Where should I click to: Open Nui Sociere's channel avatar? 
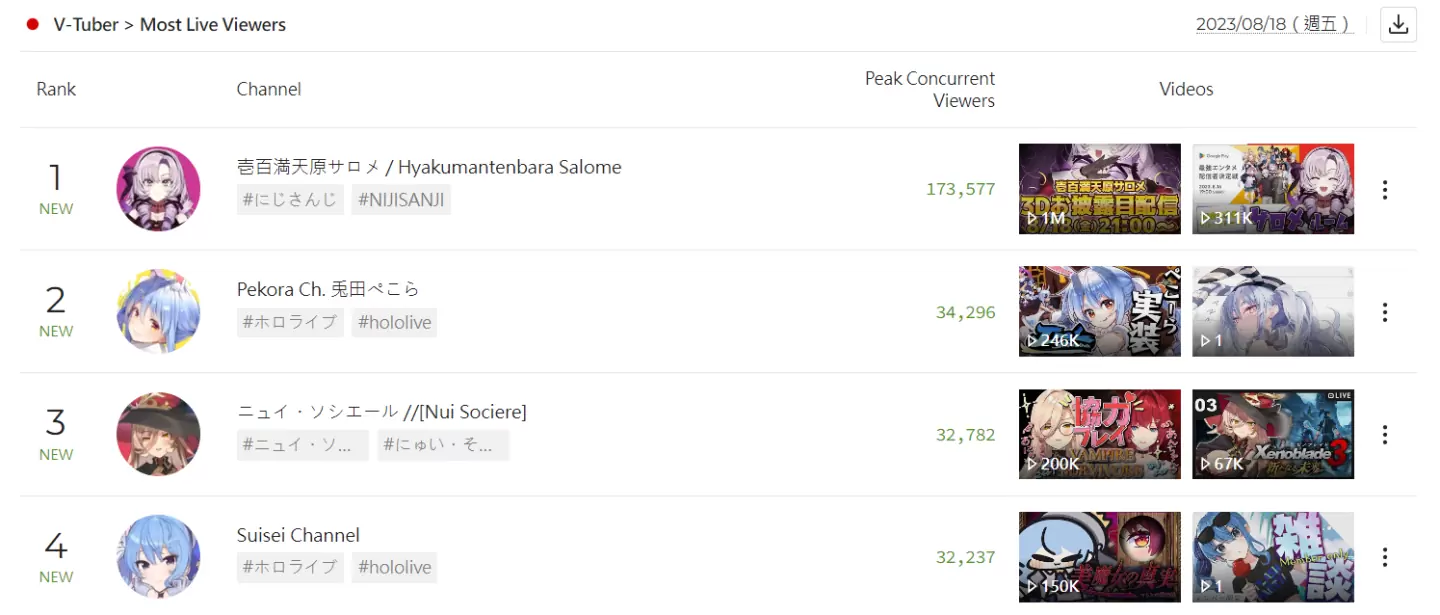158,434
